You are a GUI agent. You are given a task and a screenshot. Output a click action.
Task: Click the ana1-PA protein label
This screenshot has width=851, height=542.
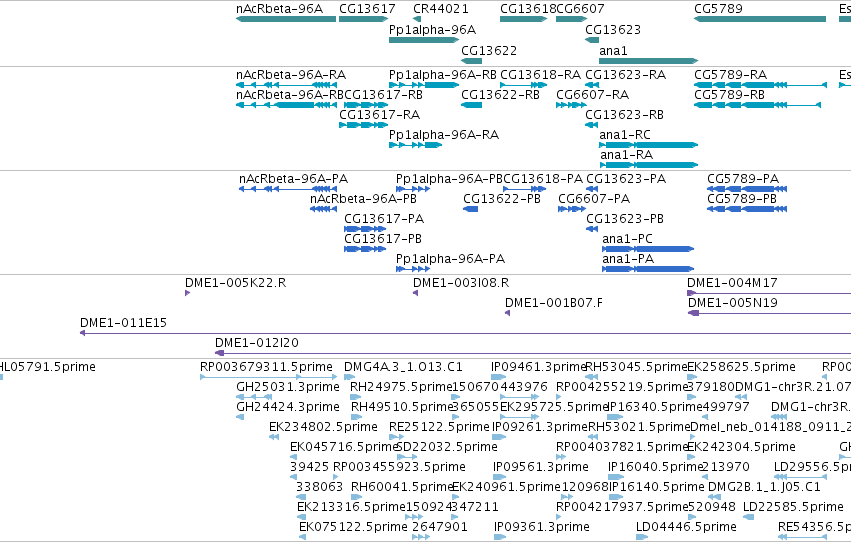[x=628, y=259]
